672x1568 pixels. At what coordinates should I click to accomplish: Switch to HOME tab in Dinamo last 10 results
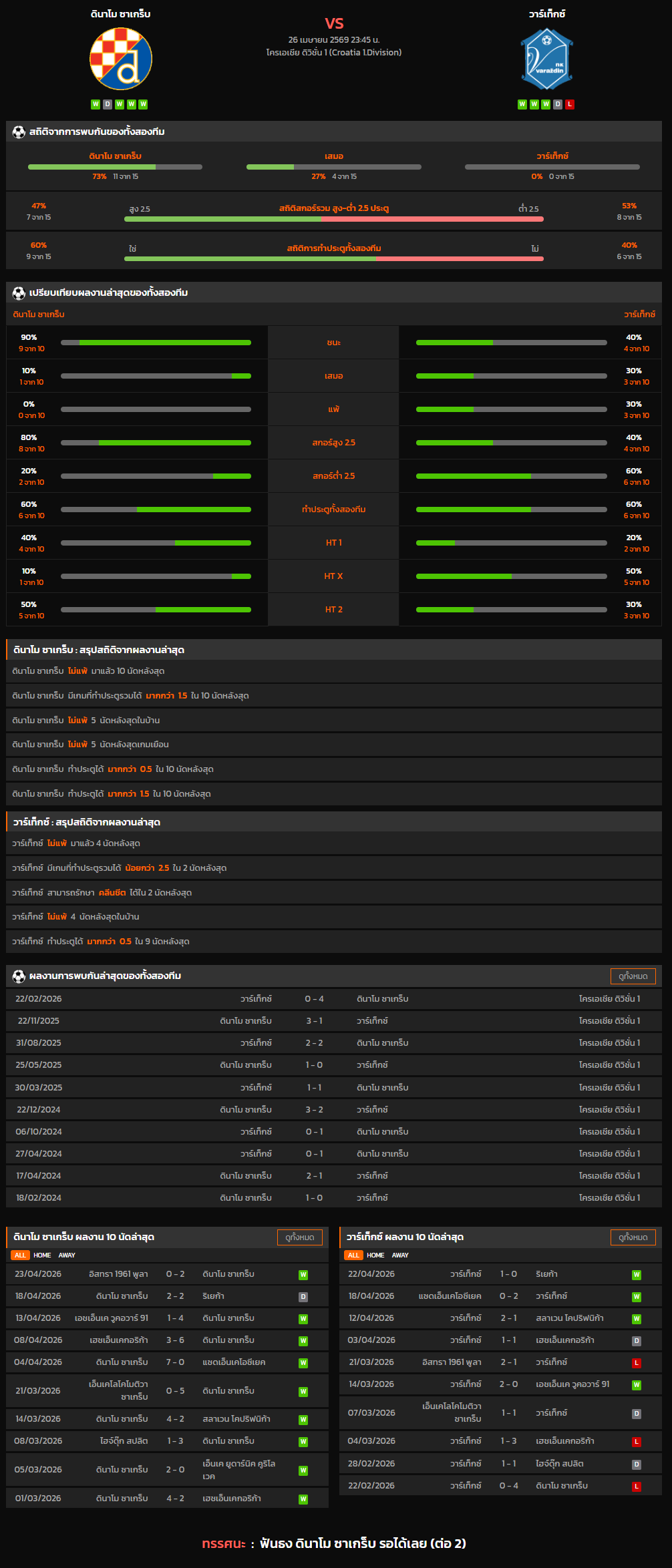pos(42,1255)
